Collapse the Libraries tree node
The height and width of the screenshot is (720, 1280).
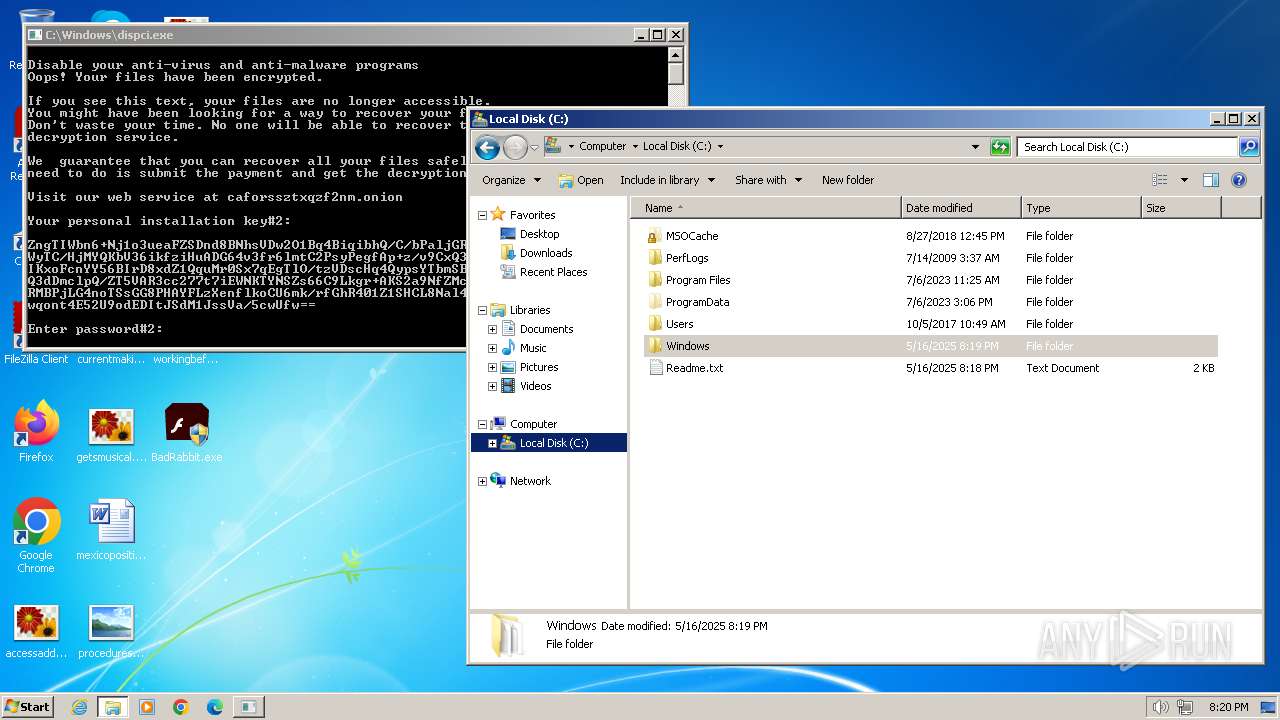click(x=482, y=310)
